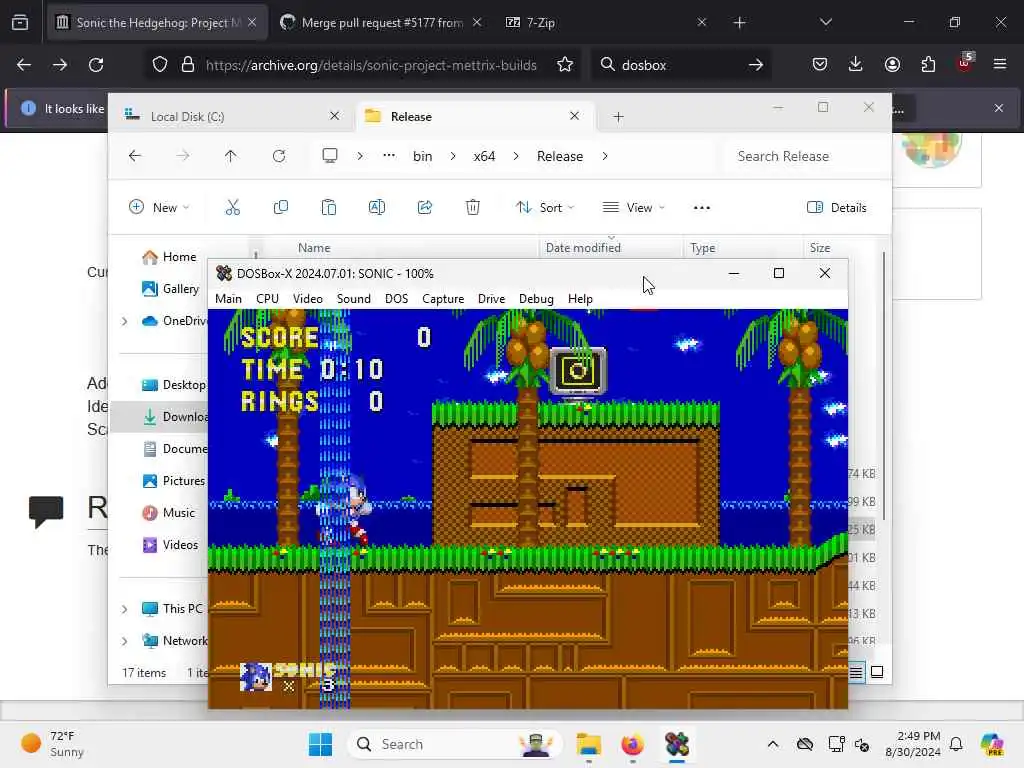Screen dimensions: 1024x768
Task: Sort by Date modified column header
Action: point(583,248)
